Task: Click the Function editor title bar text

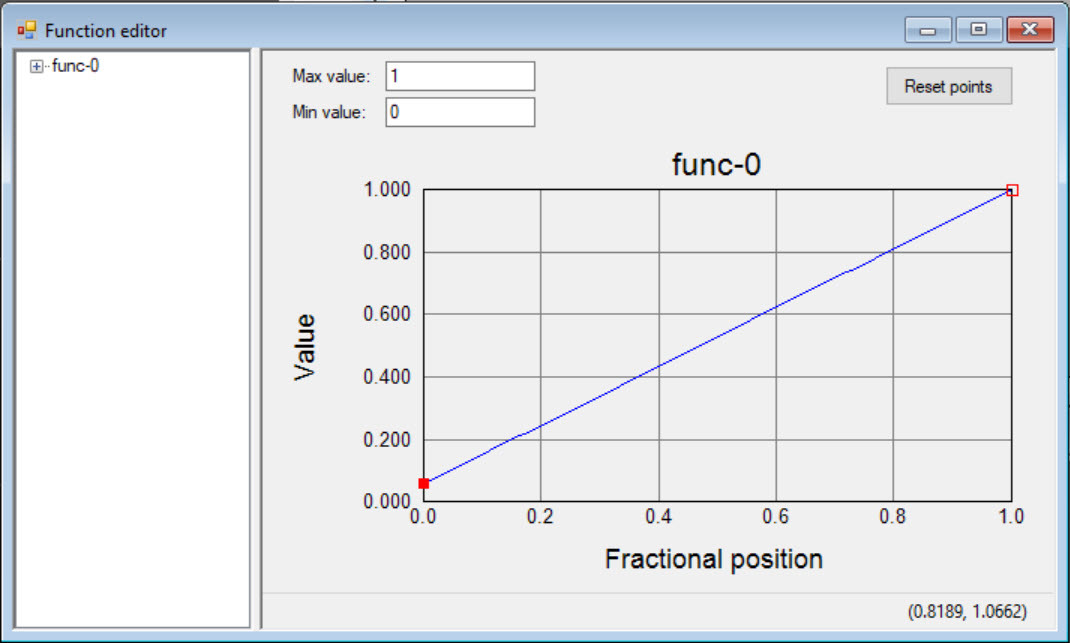Action: [106, 30]
